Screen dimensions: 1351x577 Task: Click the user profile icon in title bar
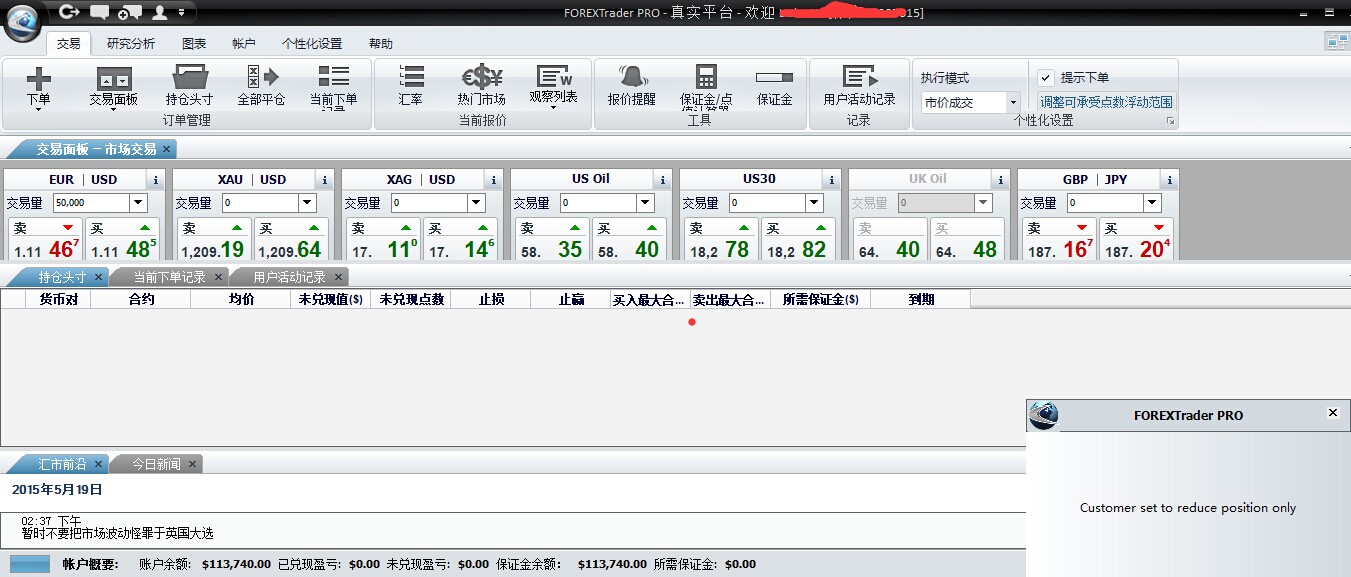[x=160, y=12]
